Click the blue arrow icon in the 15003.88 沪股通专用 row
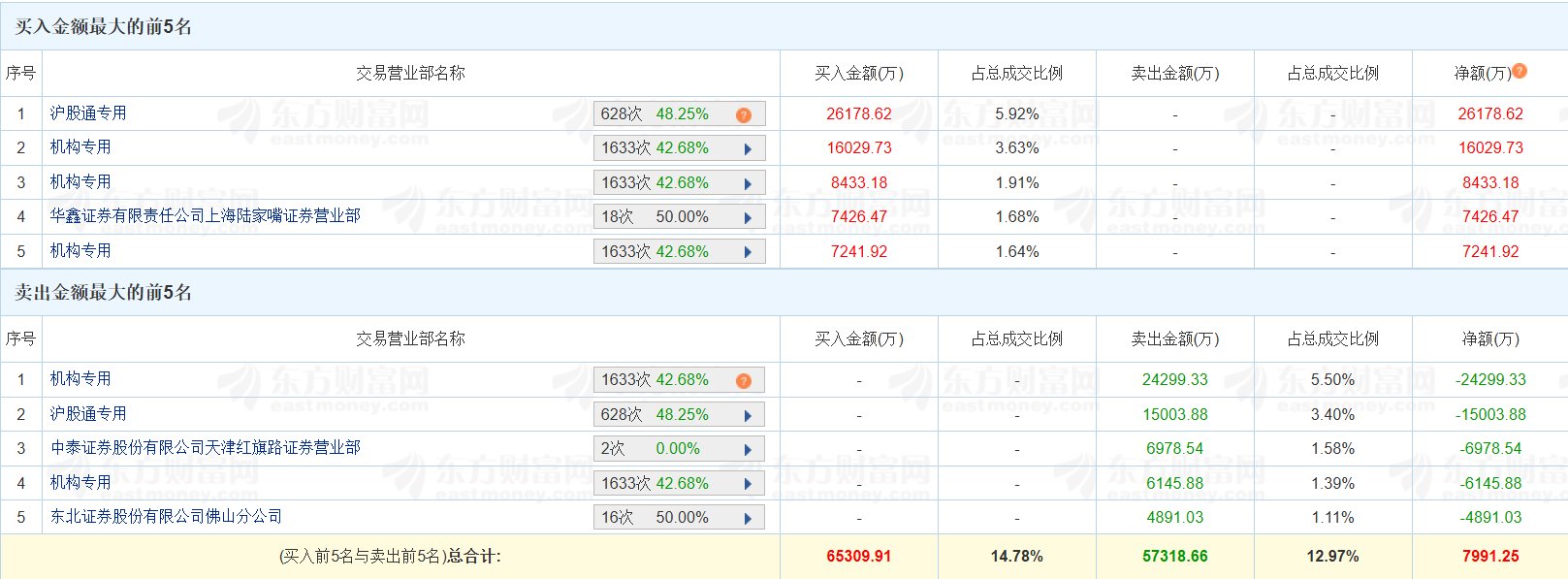Viewport: 1568px width, 579px height. [748, 415]
